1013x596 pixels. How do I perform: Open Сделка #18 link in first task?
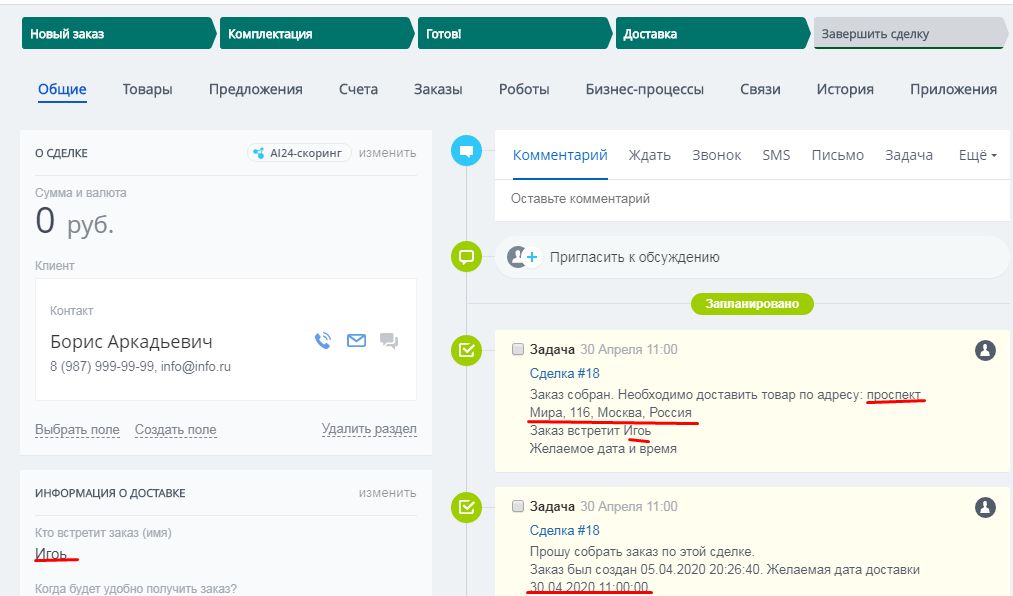click(564, 373)
